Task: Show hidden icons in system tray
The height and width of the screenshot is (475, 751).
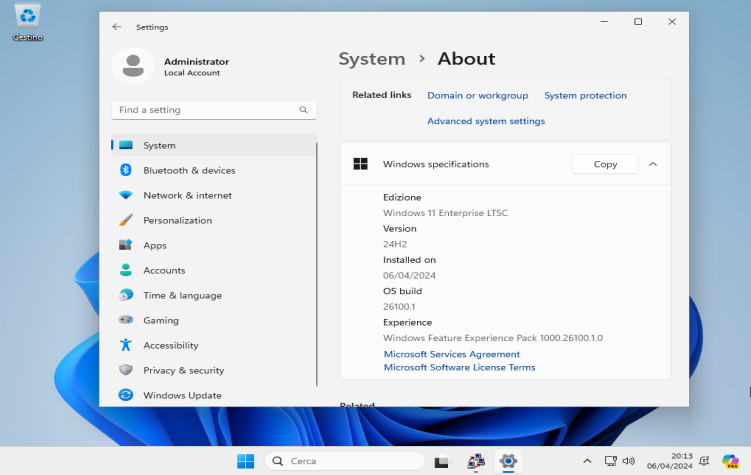Action: click(587, 461)
